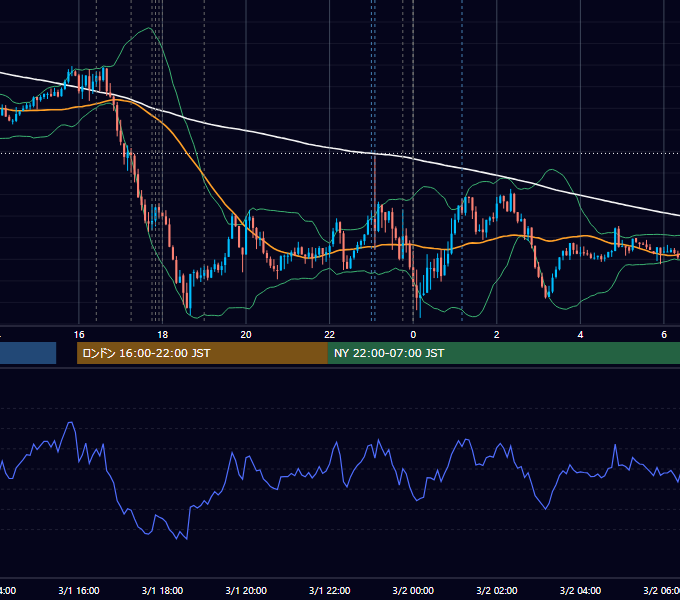The image size is (680, 600).
Task: Select the ロンドン 16:00-22:00 JST session bar
Action: (x=202, y=353)
